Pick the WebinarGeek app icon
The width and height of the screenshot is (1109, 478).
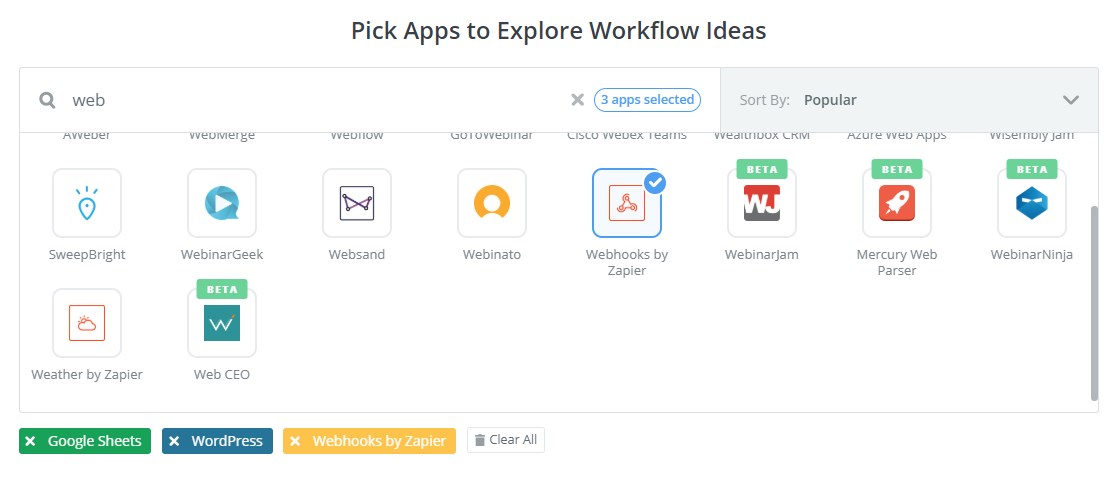point(222,203)
